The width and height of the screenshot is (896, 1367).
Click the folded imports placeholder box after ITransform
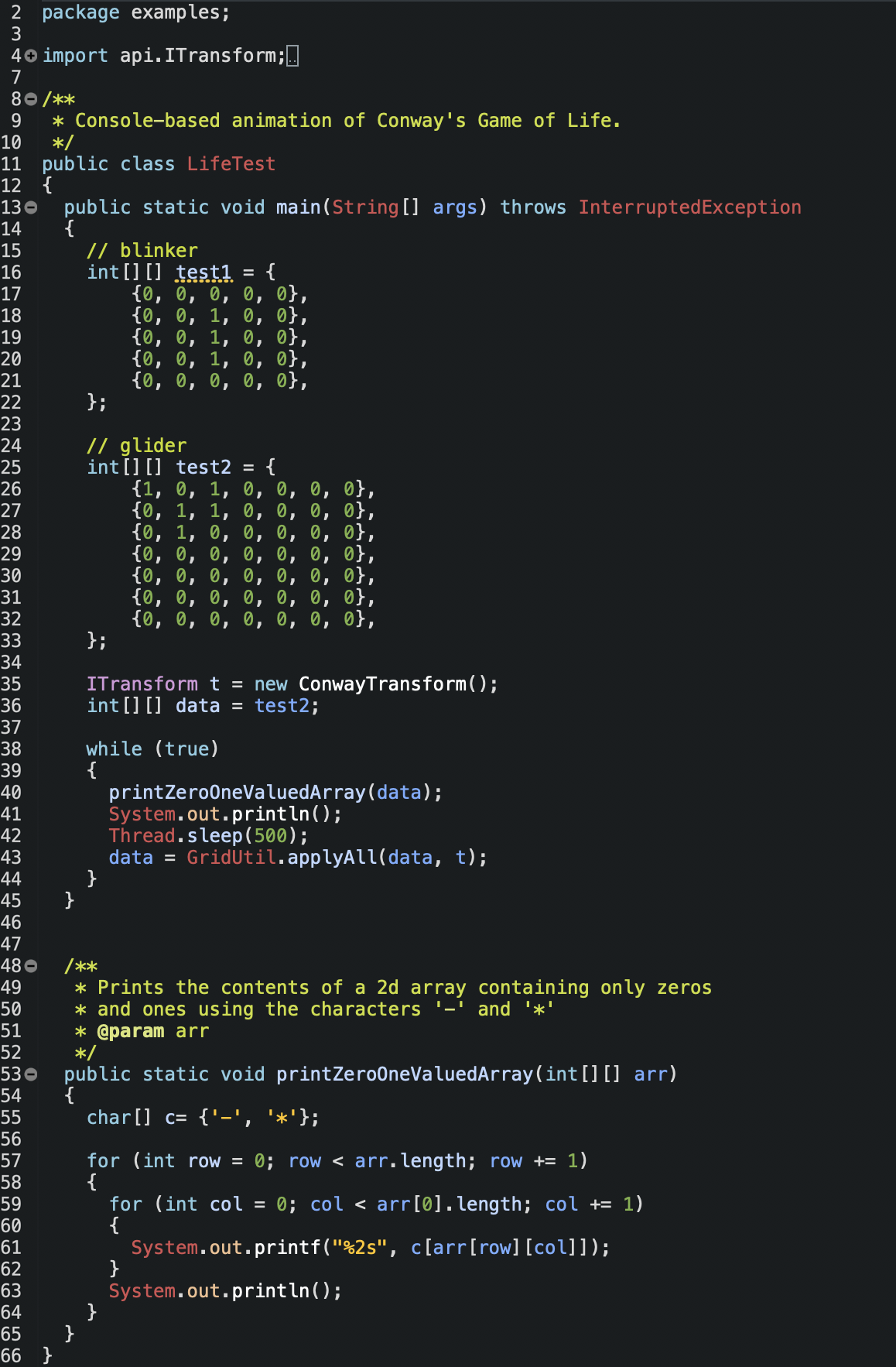click(x=292, y=57)
